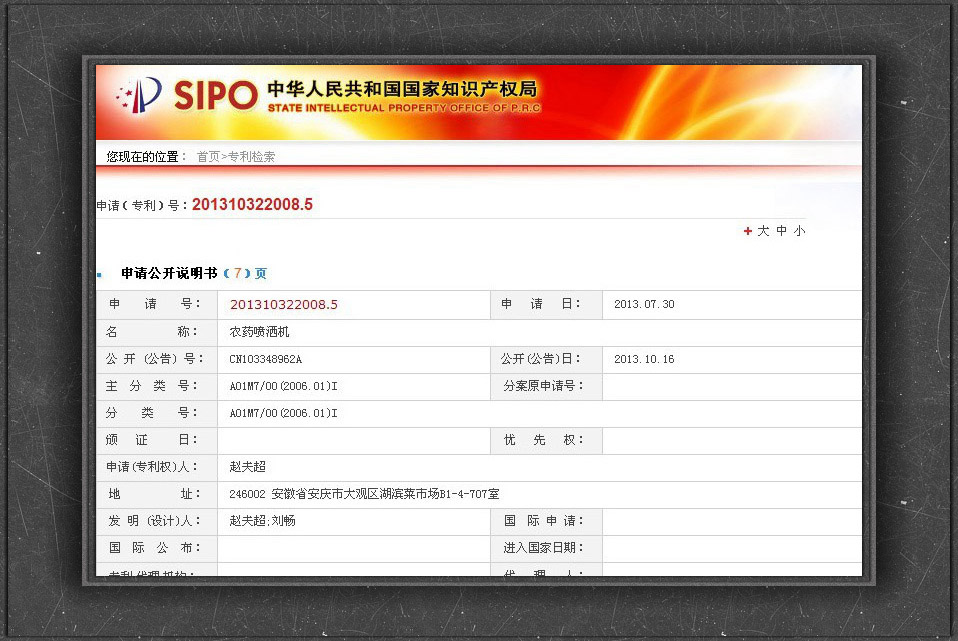Click applicant name 赵夫超 in 申请(专利权)人 row
Screen dimensions: 958x641
[247, 467]
